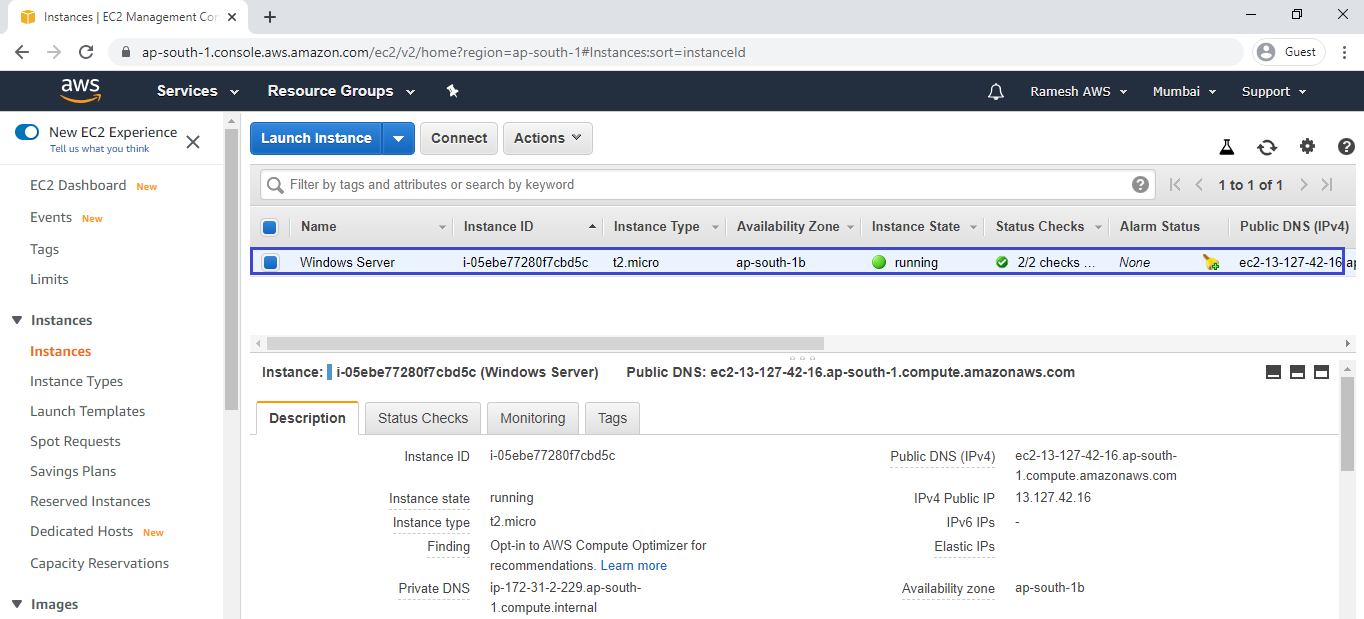Viewport: 1364px width, 619px height.
Task: Switch to the Tags tab
Action: pos(612,418)
